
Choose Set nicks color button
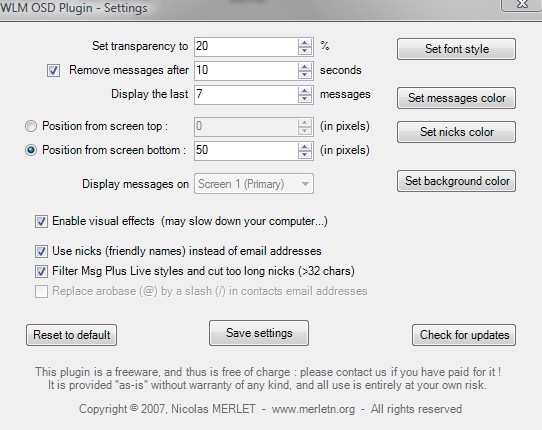tap(456, 132)
